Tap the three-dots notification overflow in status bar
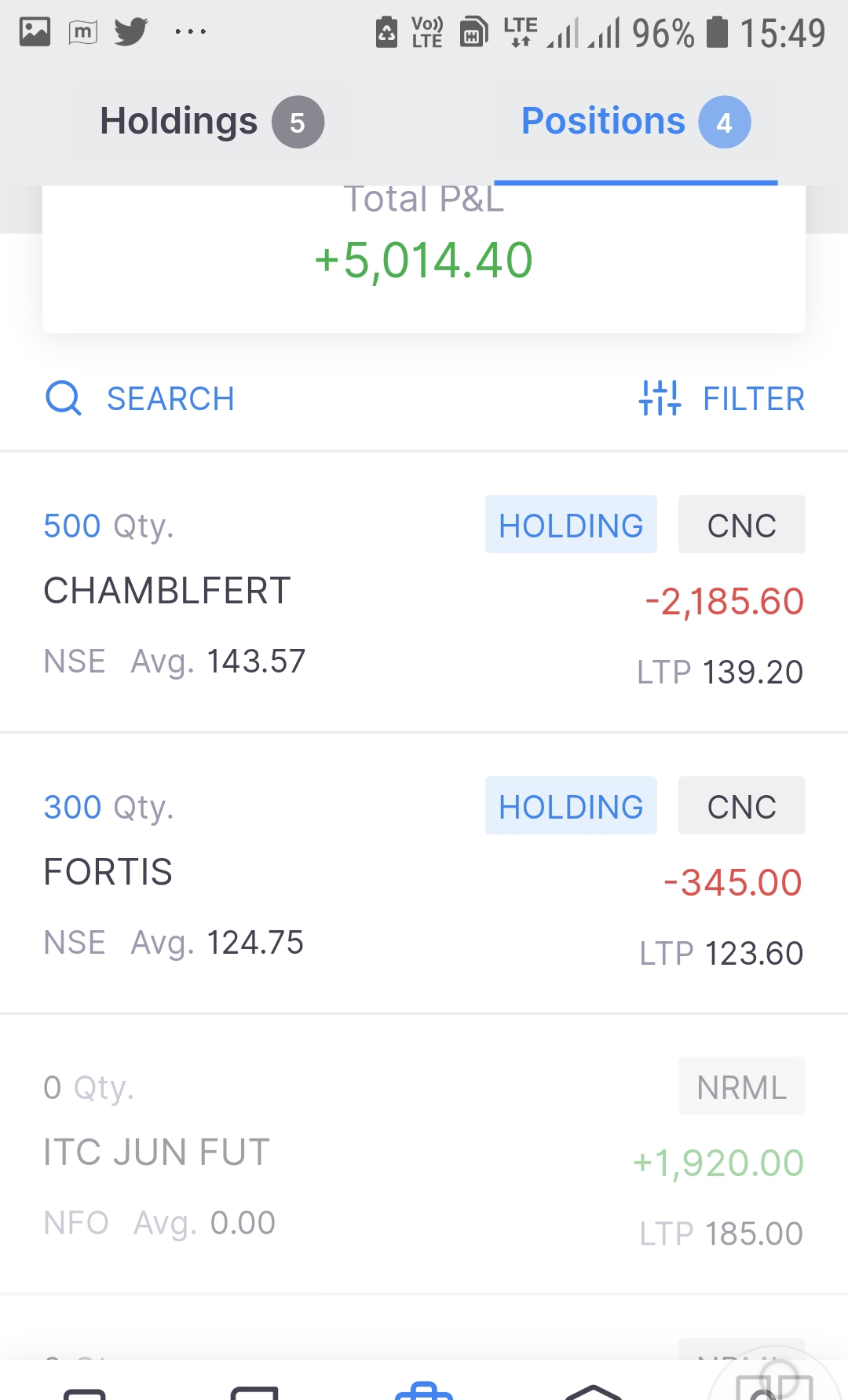Viewport: 848px width, 1400px height. [190, 31]
